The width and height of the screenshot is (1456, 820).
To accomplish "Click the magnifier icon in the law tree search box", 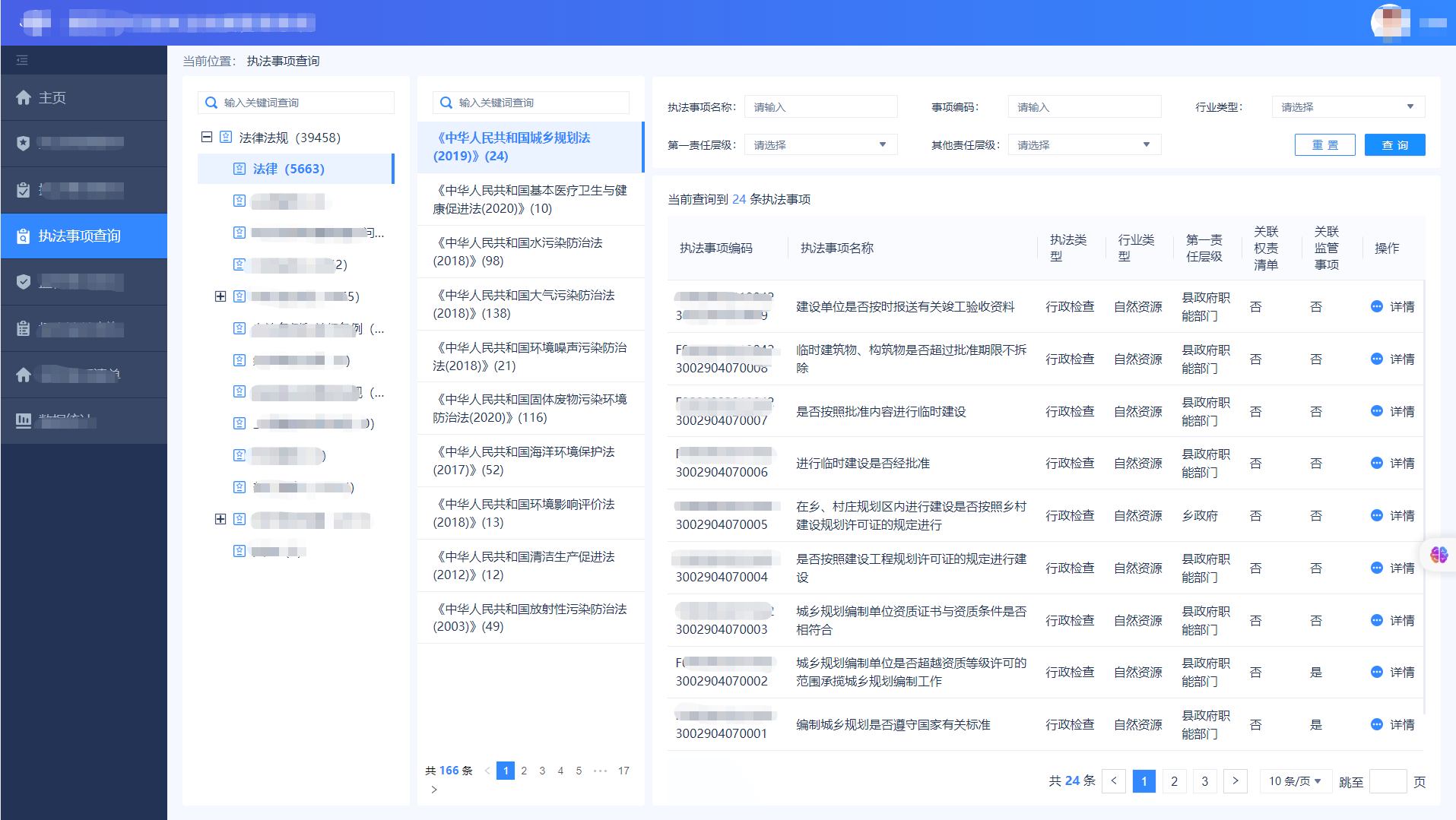I will tap(211, 102).
